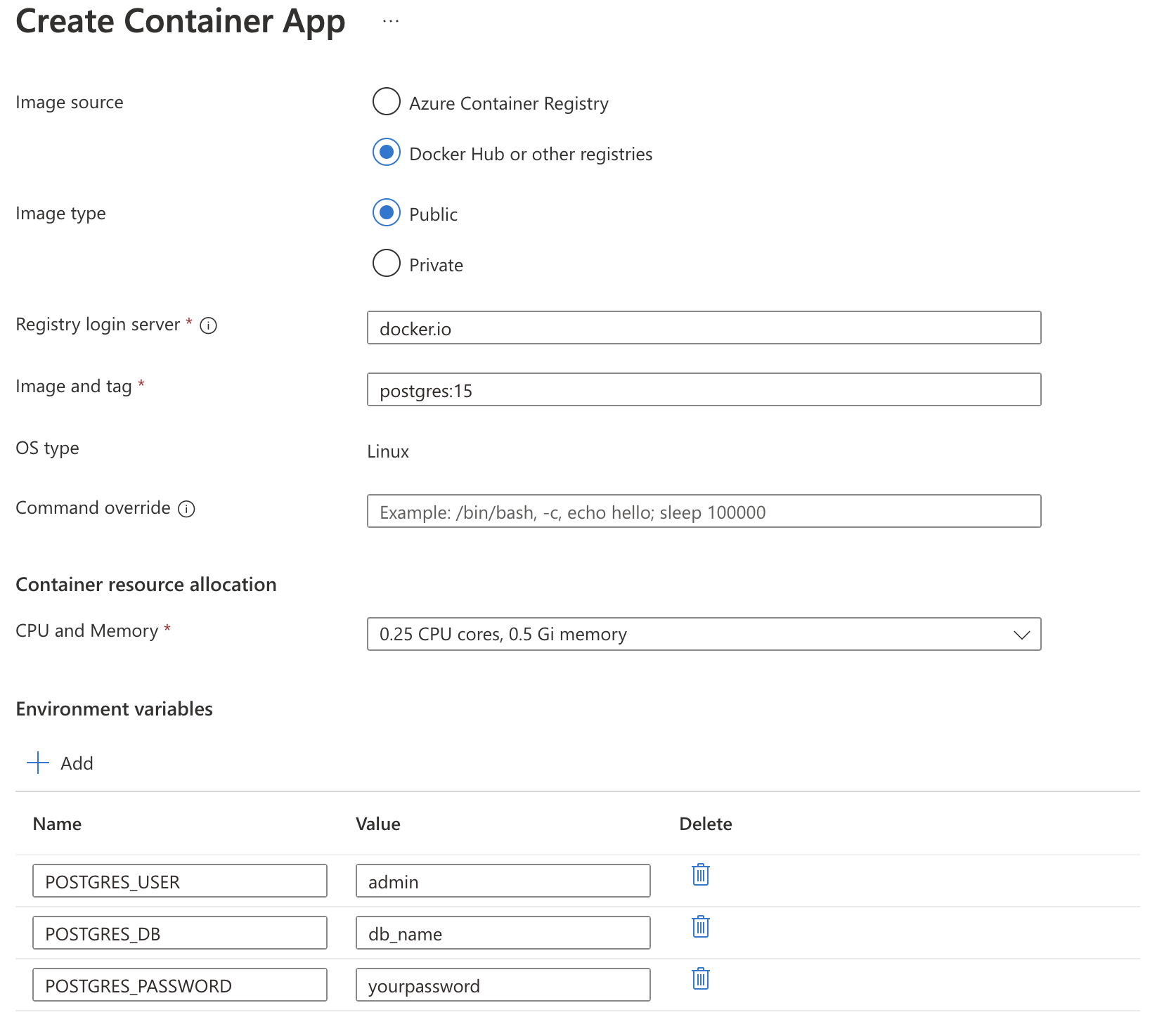The height and width of the screenshot is (1036, 1157).
Task: Delete the POSTGRES_USER environment variable
Action: [700, 875]
